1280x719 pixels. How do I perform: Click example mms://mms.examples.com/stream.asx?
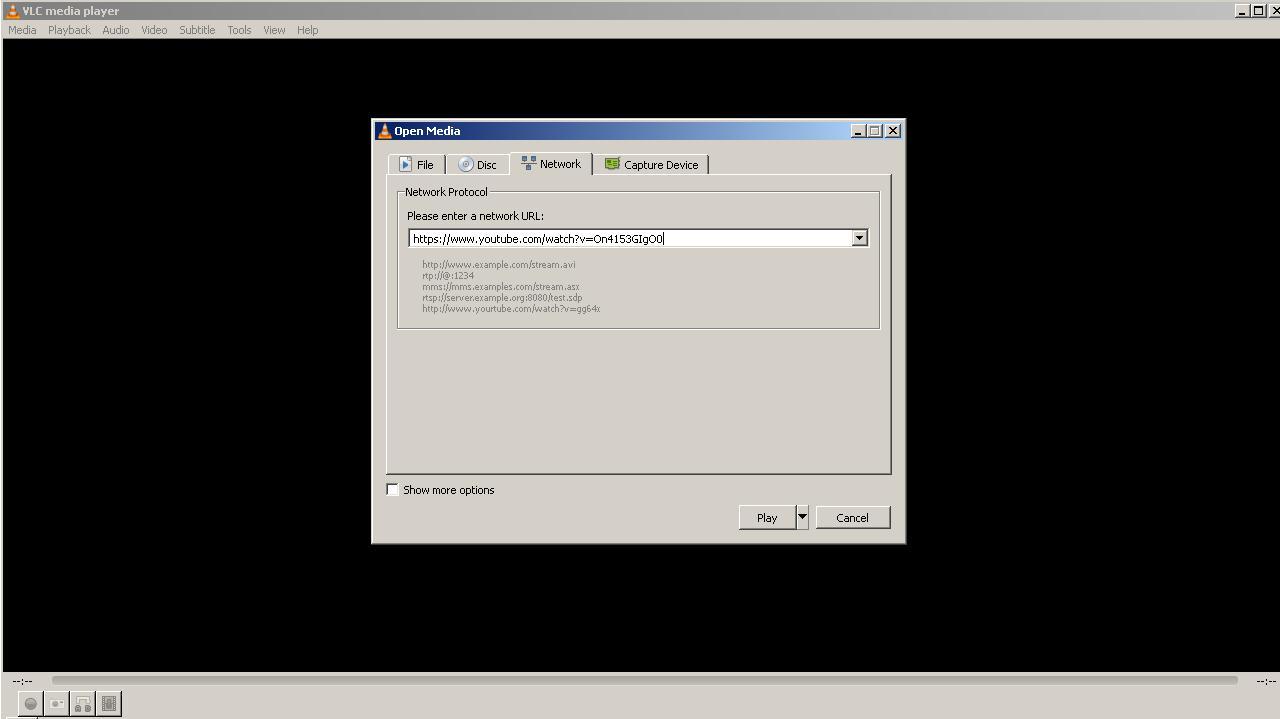click(x=500, y=287)
